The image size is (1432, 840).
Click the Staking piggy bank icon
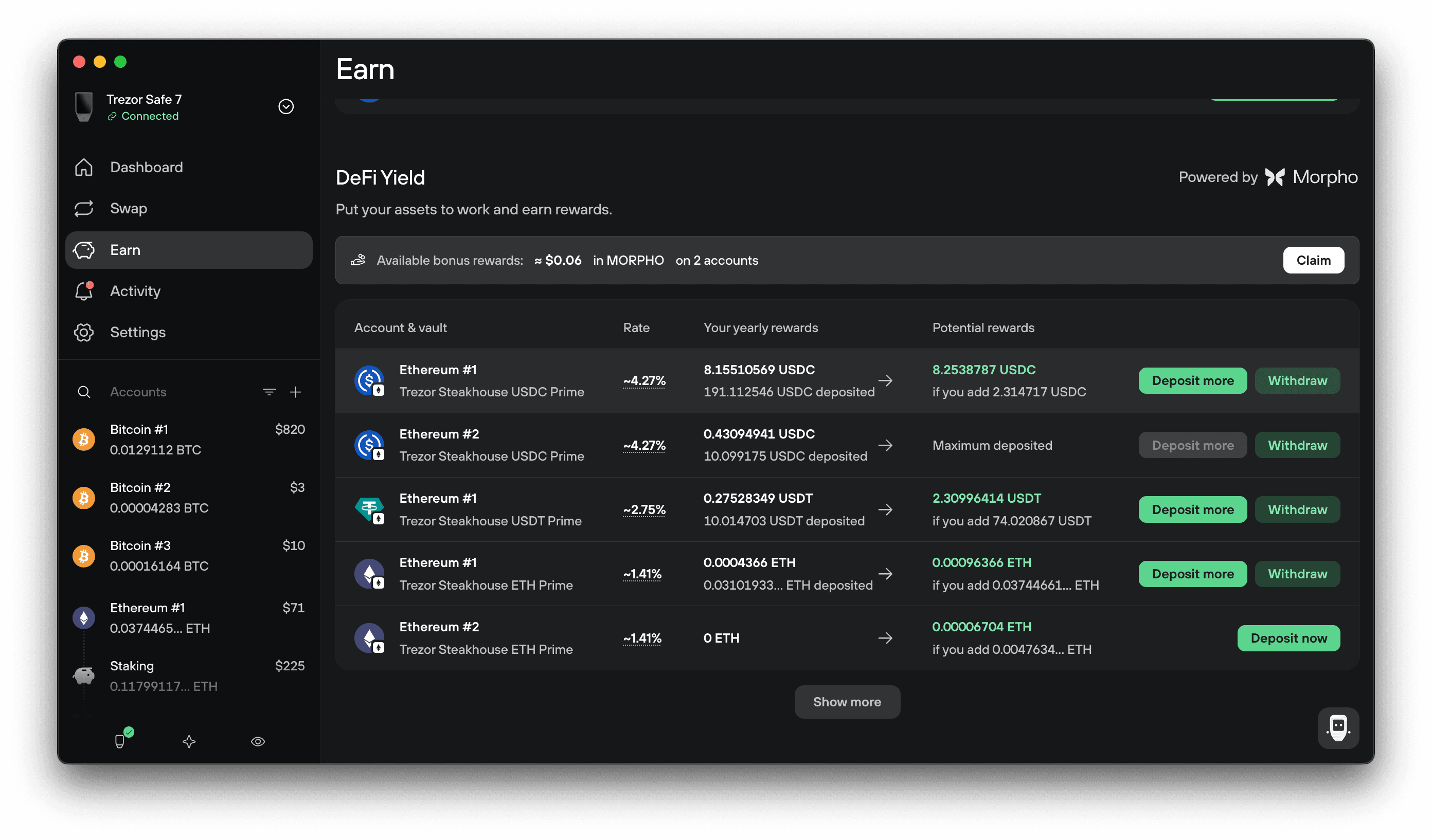tap(83, 676)
